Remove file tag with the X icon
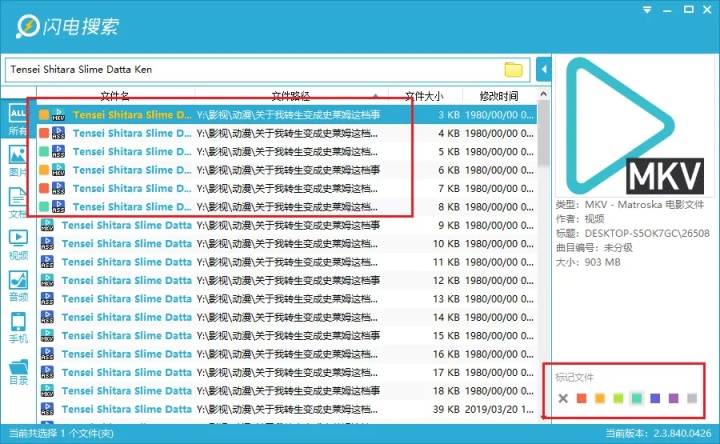The width and height of the screenshot is (720, 444). coord(563,398)
